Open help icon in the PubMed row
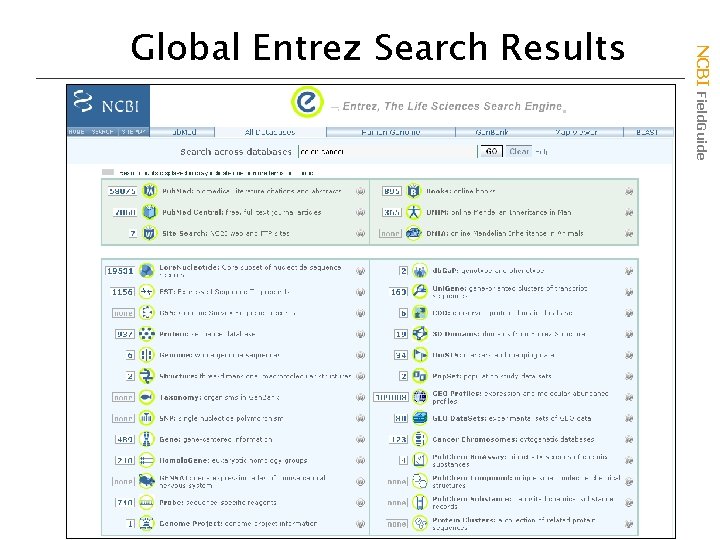Screen dimensions: 720x540 pyautogui.click(x=360, y=191)
